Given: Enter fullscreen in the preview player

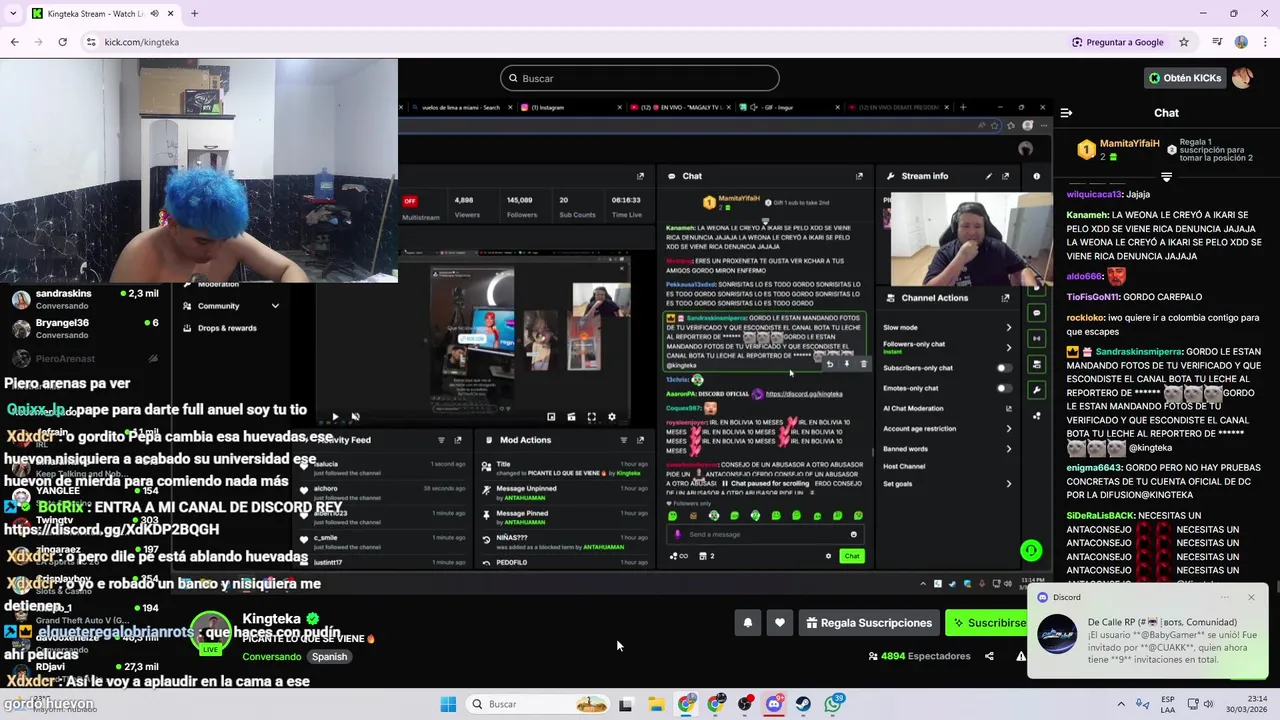Looking at the screenshot, I should [591, 417].
